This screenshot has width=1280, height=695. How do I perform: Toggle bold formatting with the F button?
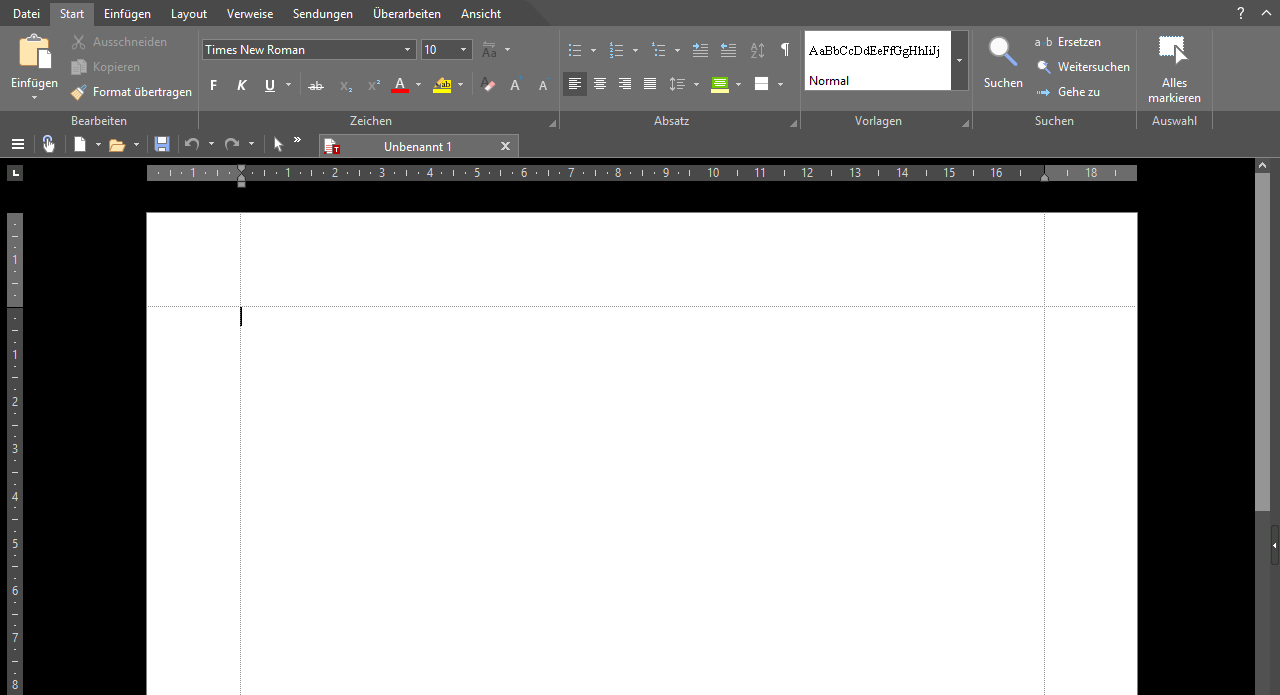(213, 85)
